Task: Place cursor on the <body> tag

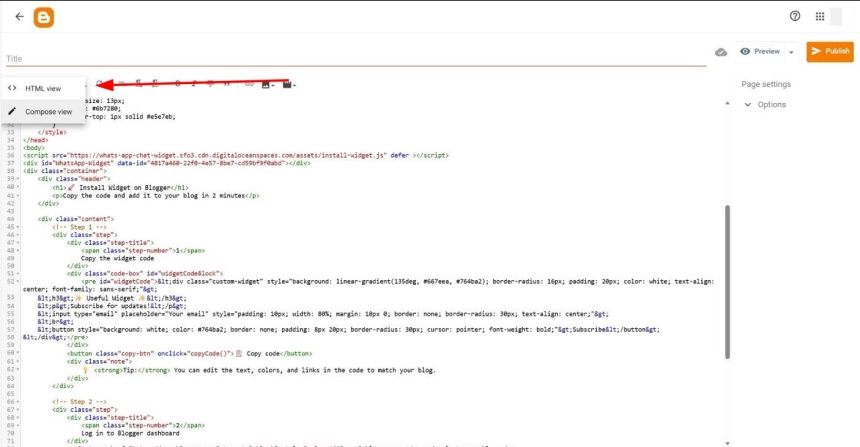Action: pos(34,148)
